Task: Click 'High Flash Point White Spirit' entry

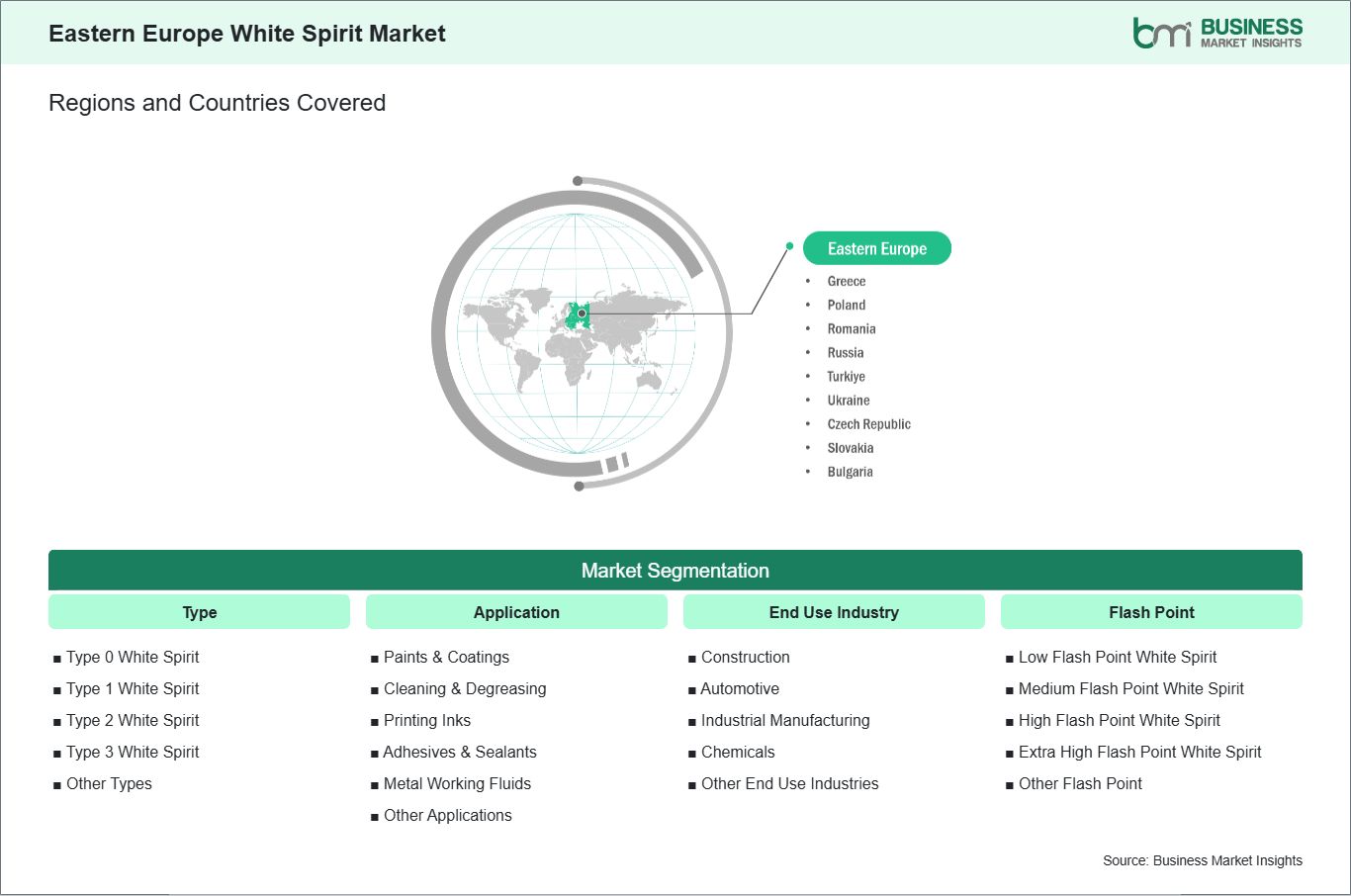Action: tap(1120, 720)
